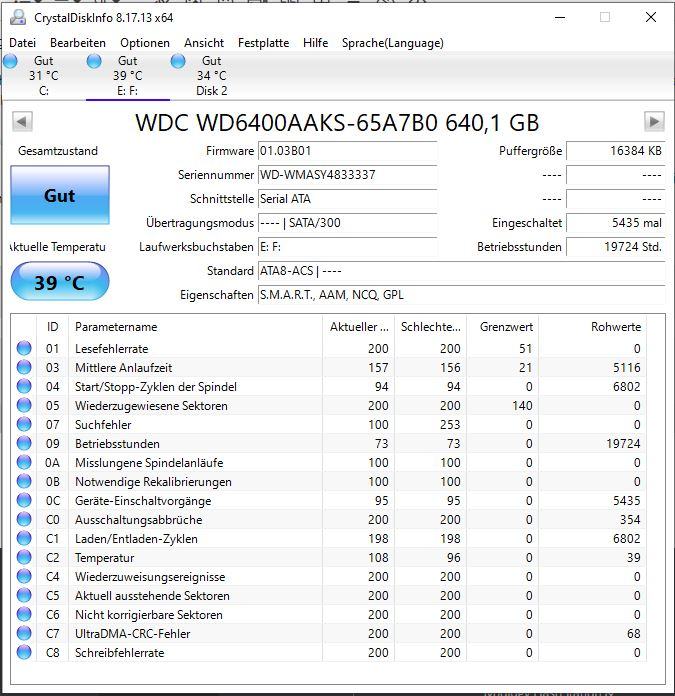The width and height of the screenshot is (675, 696).
Task: Click the Eigenschaften field S.M.A.R.T., AAM, NCQ, GPL
Action: (462, 295)
